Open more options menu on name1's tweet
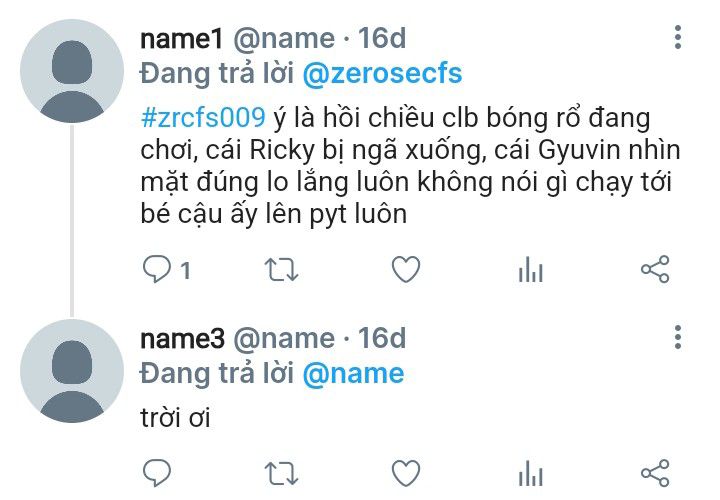This screenshot has height=500, width=720. (678, 37)
